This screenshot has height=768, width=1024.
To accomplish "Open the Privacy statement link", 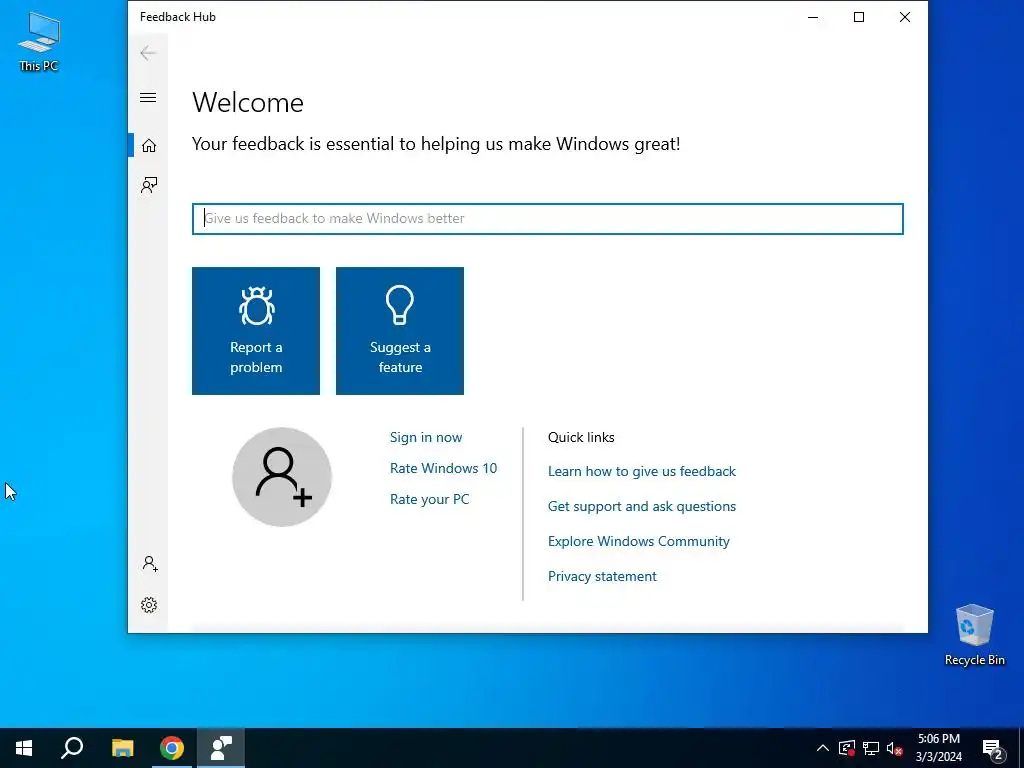I will click(602, 576).
